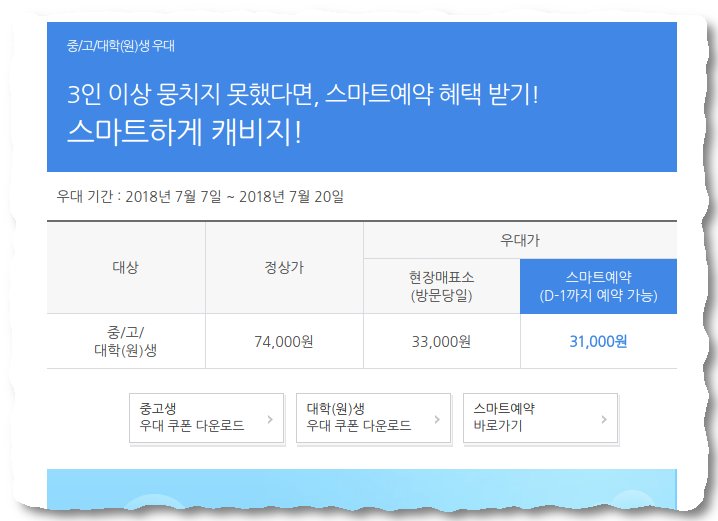The height and width of the screenshot is (521, 718).
Task: Click the 우대가 column header
Action: point(520,240)
